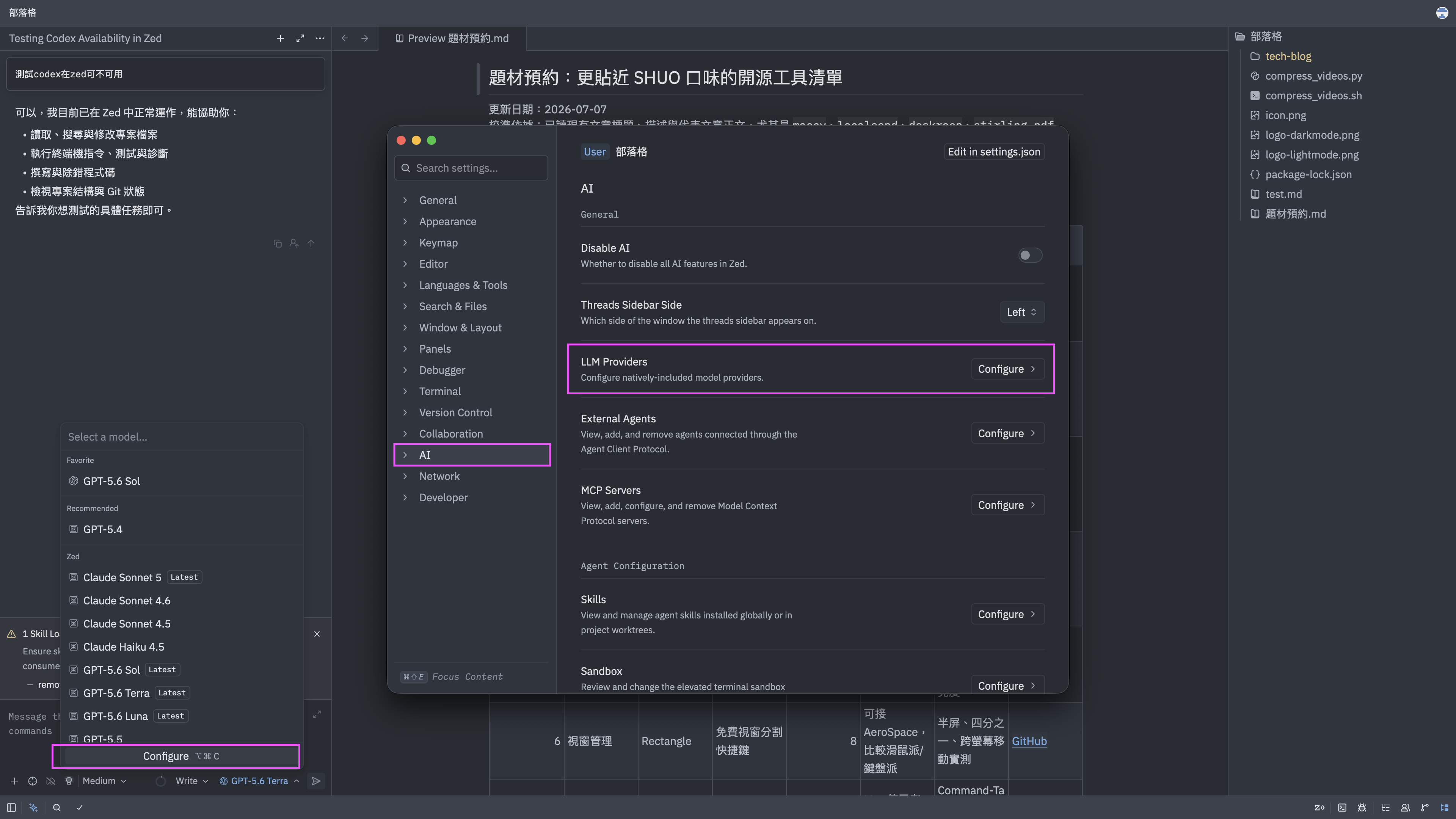Open the agent panel sparkle icon
1456x819 pixels.
pos(33,808)
